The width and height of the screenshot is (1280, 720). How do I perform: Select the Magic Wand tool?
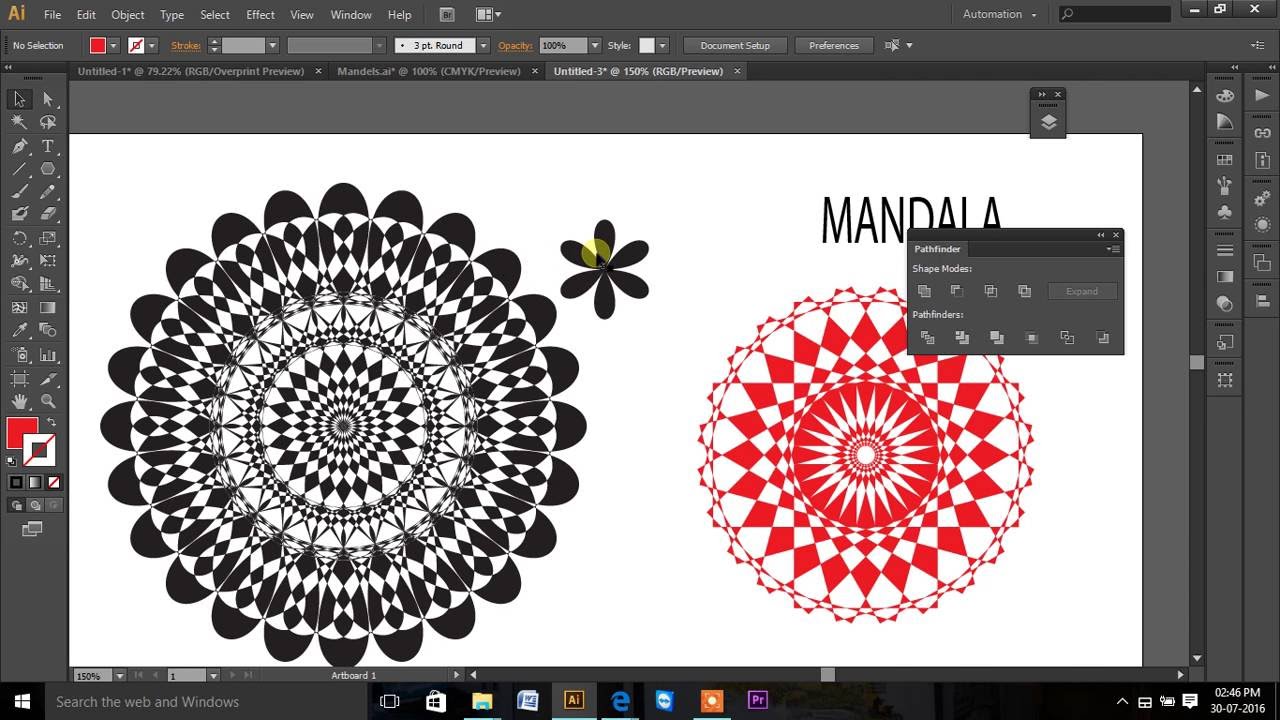click(19, 122)
